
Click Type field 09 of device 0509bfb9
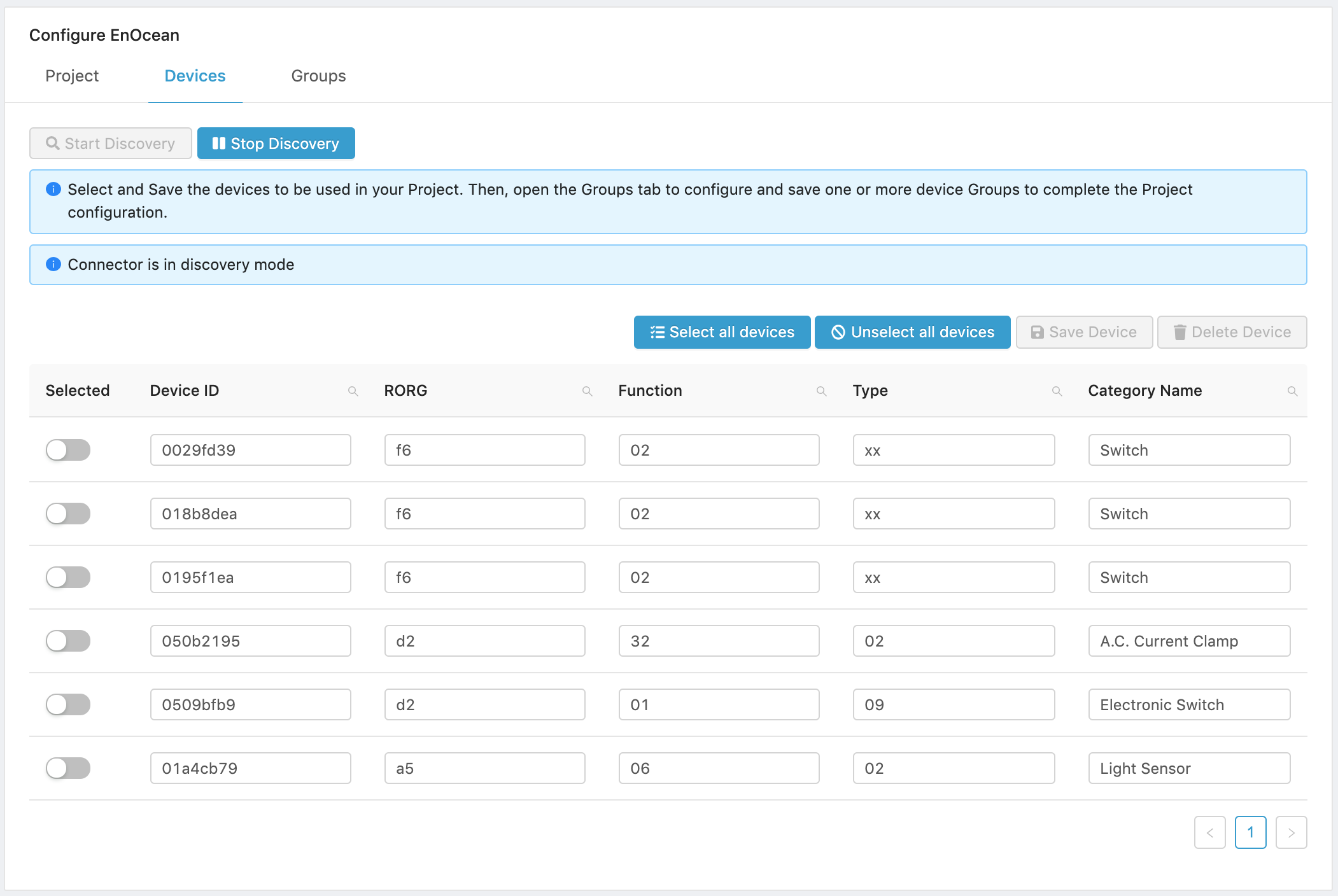click(x=954, y=704)
